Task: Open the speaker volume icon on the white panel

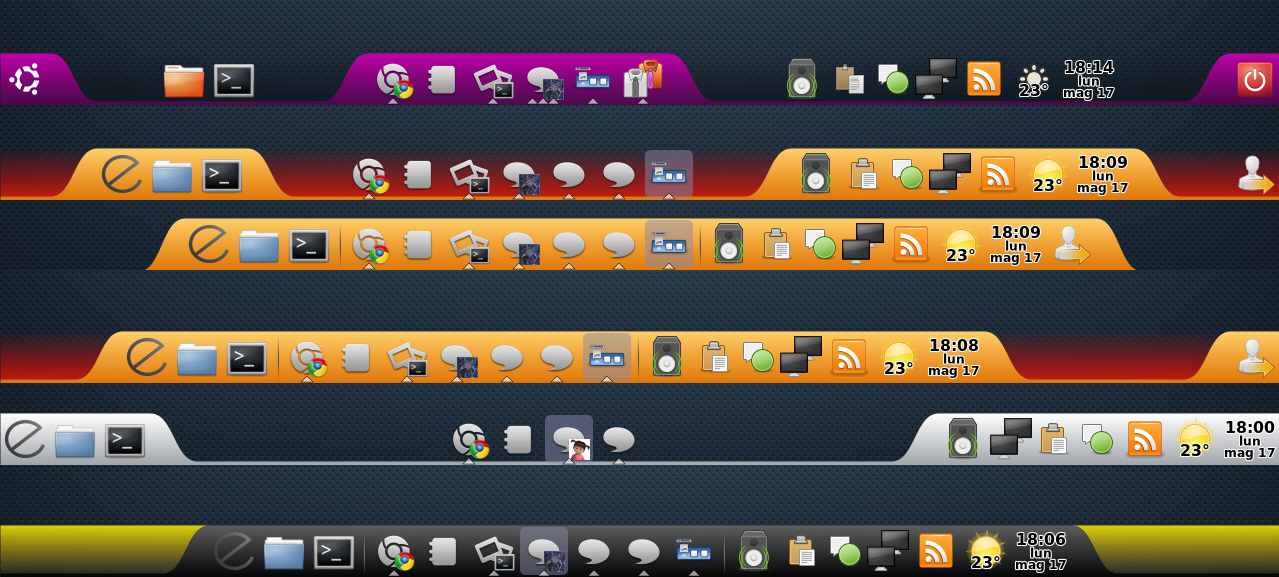Action: pos(962,438)
